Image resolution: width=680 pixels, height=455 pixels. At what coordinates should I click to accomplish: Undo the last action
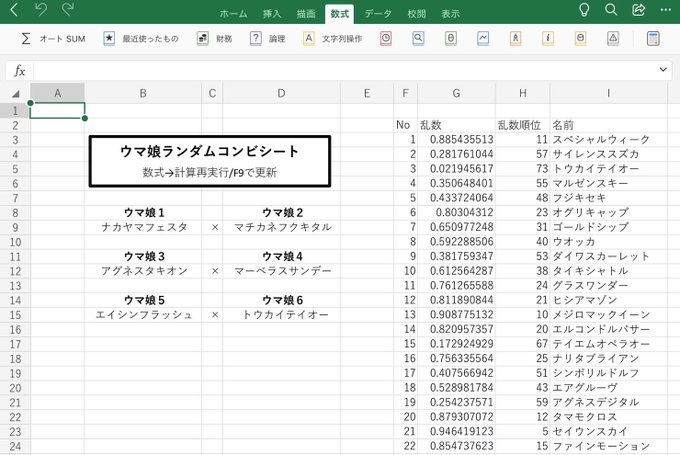(x=40, y=9)
